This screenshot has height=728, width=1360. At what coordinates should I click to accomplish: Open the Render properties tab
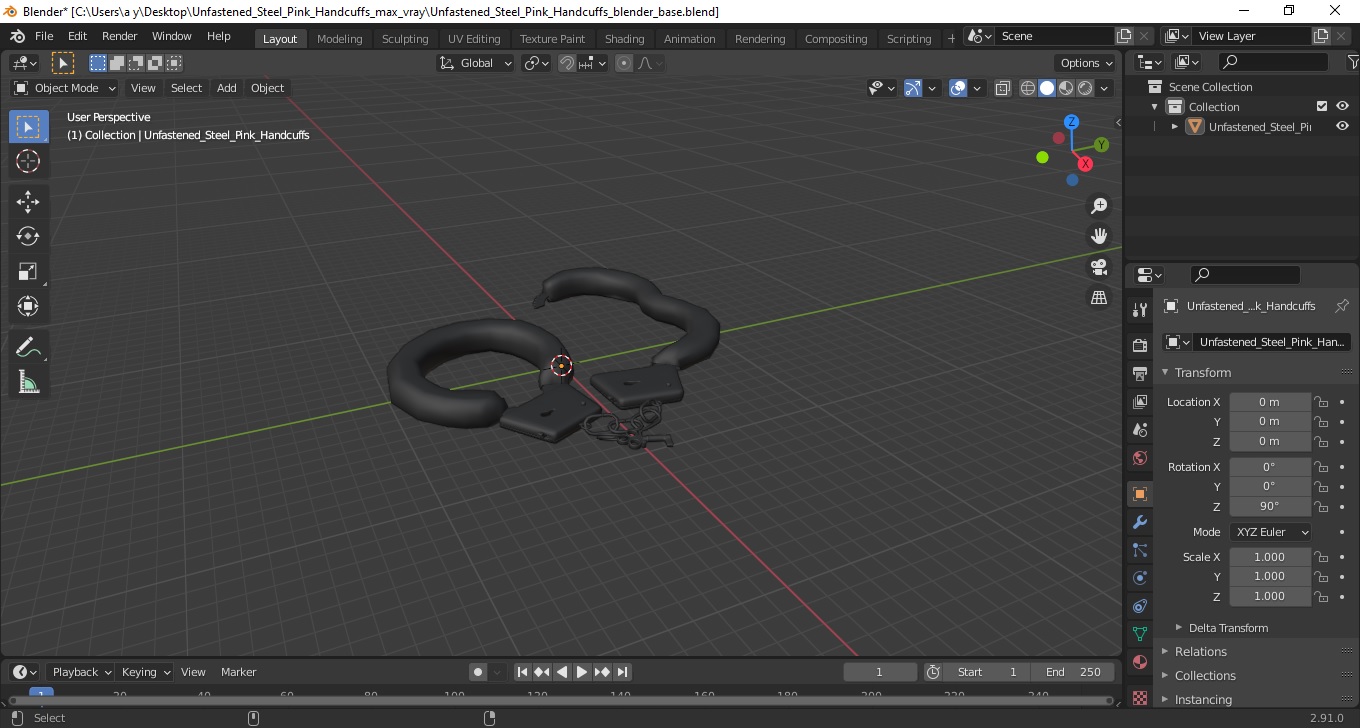click(x=1140, y=346)
